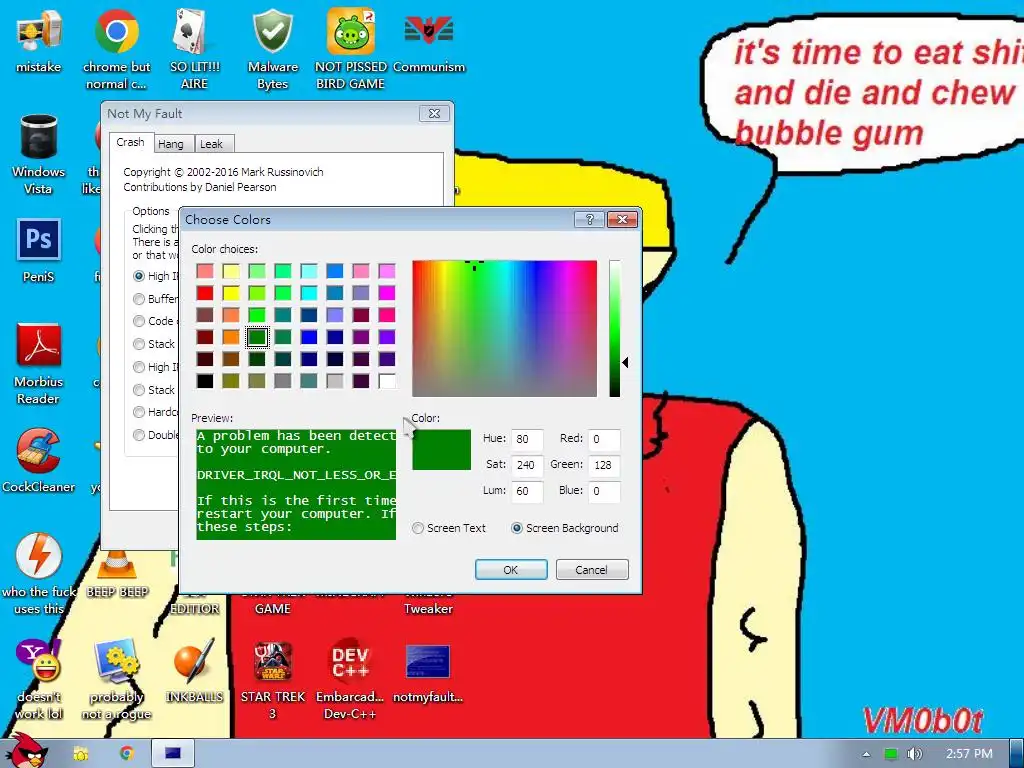
Task: Open the SO LIT!!! AIRE solitaire icon
Action: coord(195,49)
